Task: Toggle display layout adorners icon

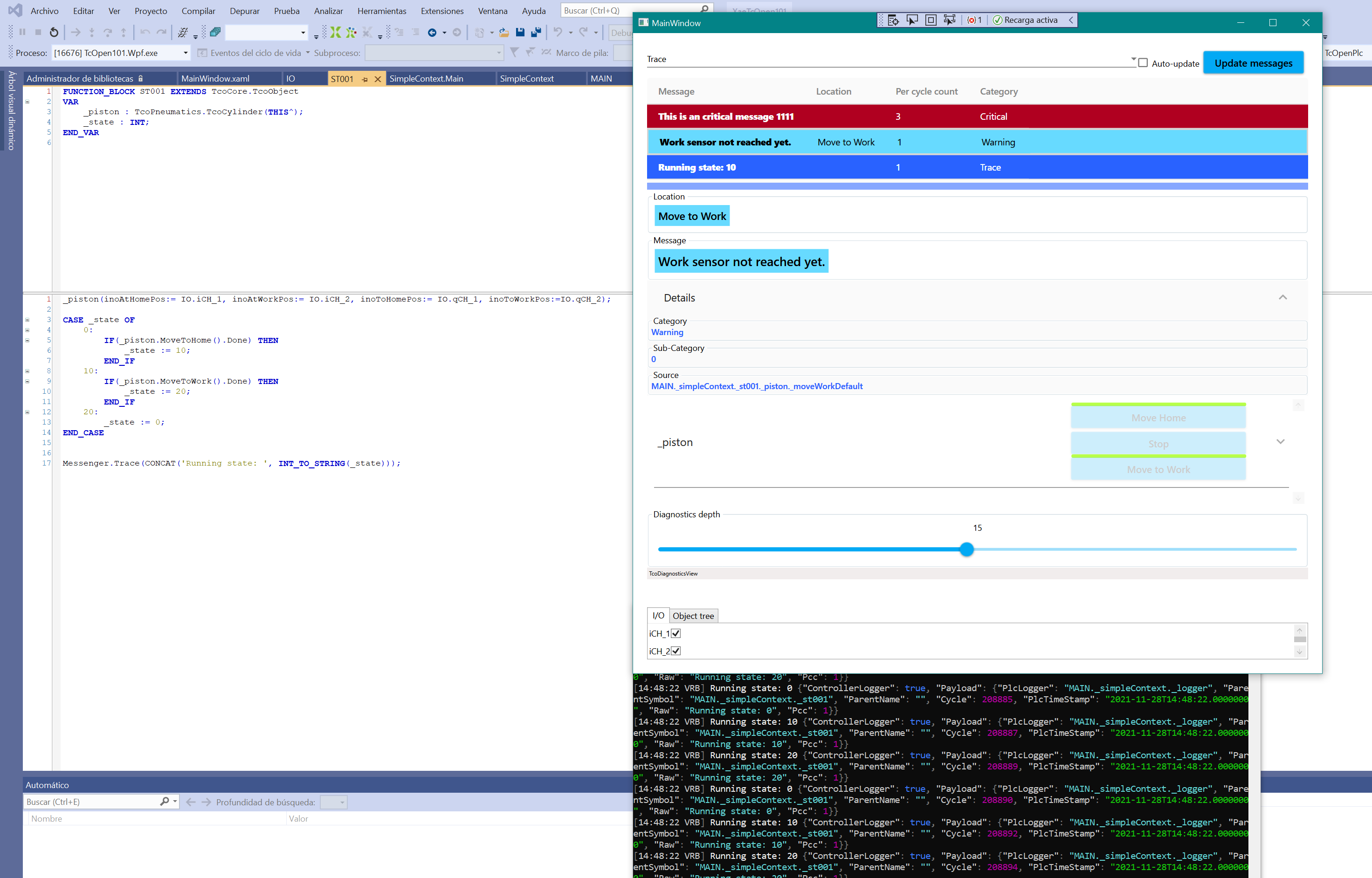Action: [x=931, y=20]
